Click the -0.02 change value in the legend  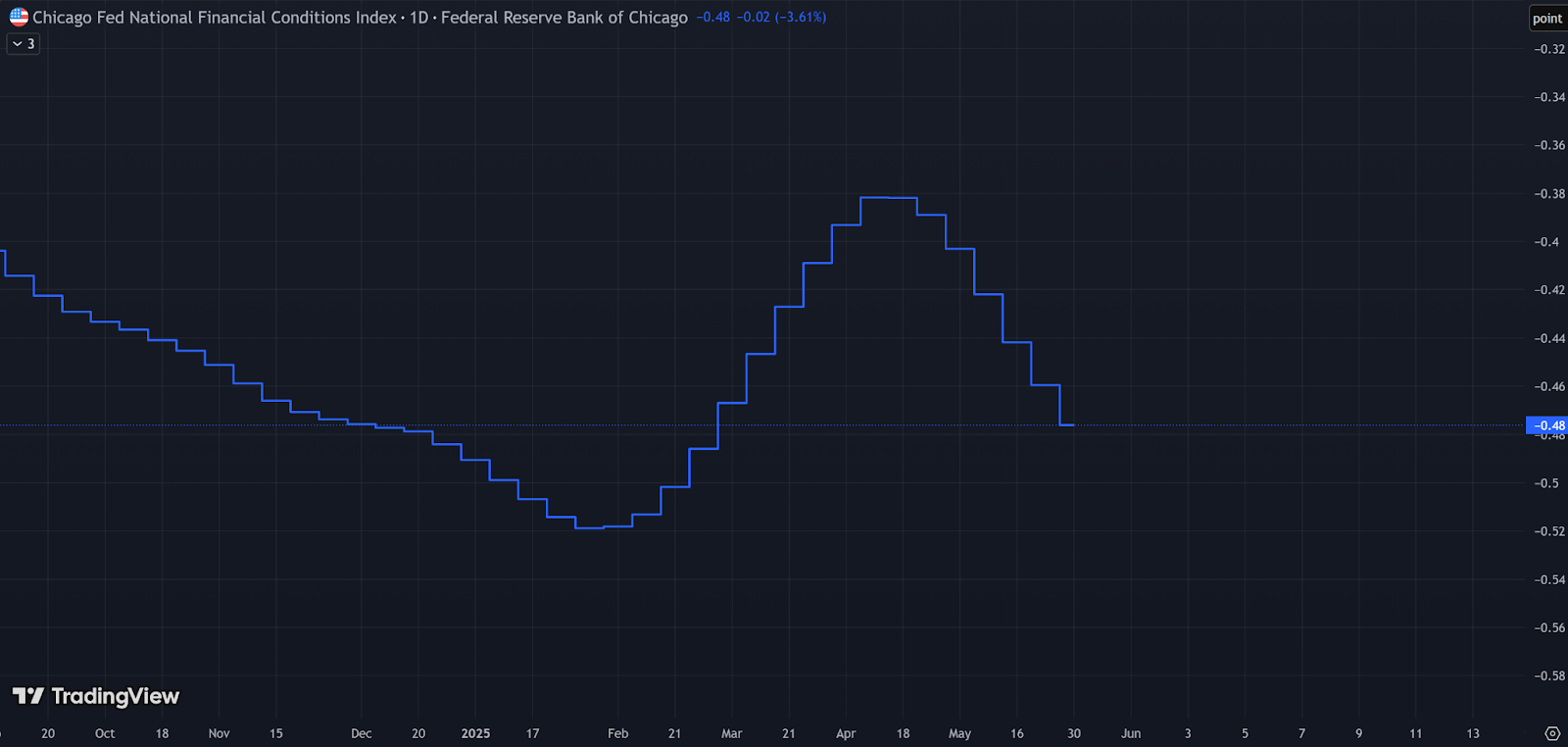[x=754, y=18]
